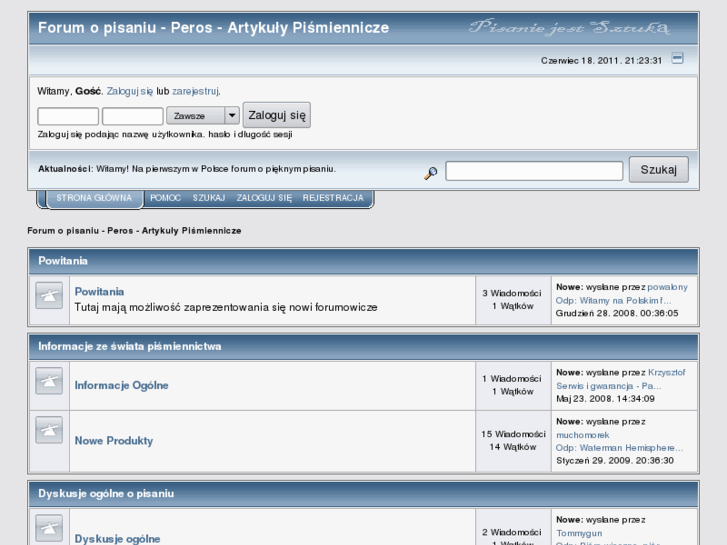Screen dimensions: 727x545
Task: Click the forum search text box
Action: coord(534,171)
